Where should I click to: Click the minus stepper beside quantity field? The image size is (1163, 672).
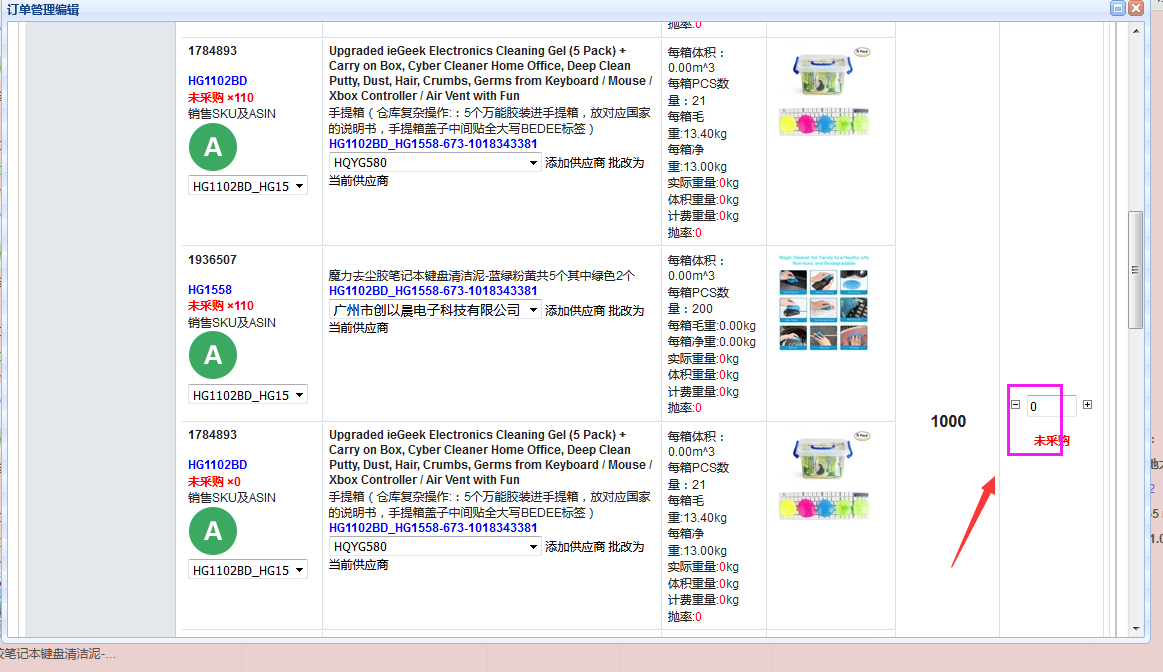1015,405
